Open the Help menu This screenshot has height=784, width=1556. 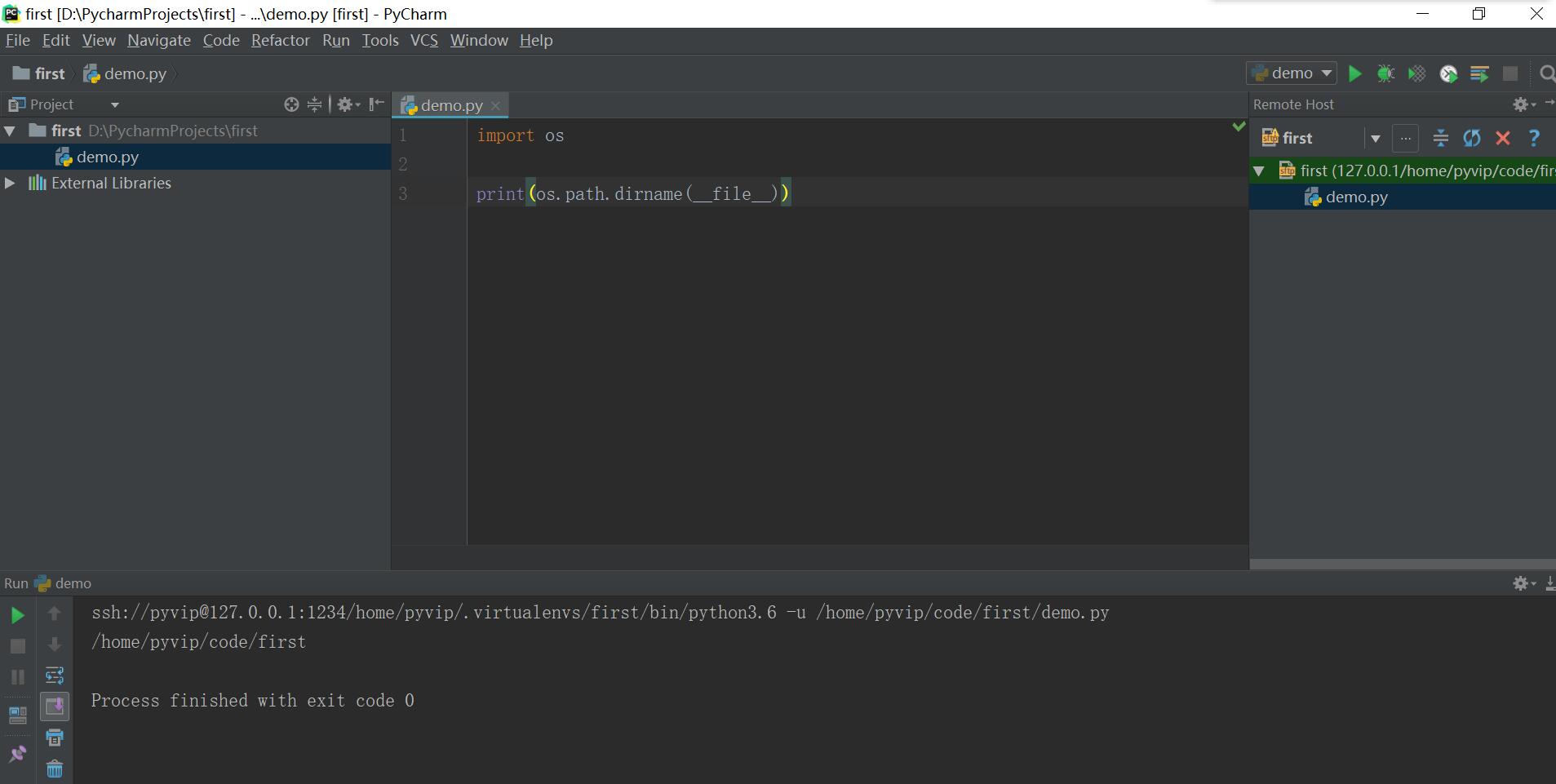point(536,40)
